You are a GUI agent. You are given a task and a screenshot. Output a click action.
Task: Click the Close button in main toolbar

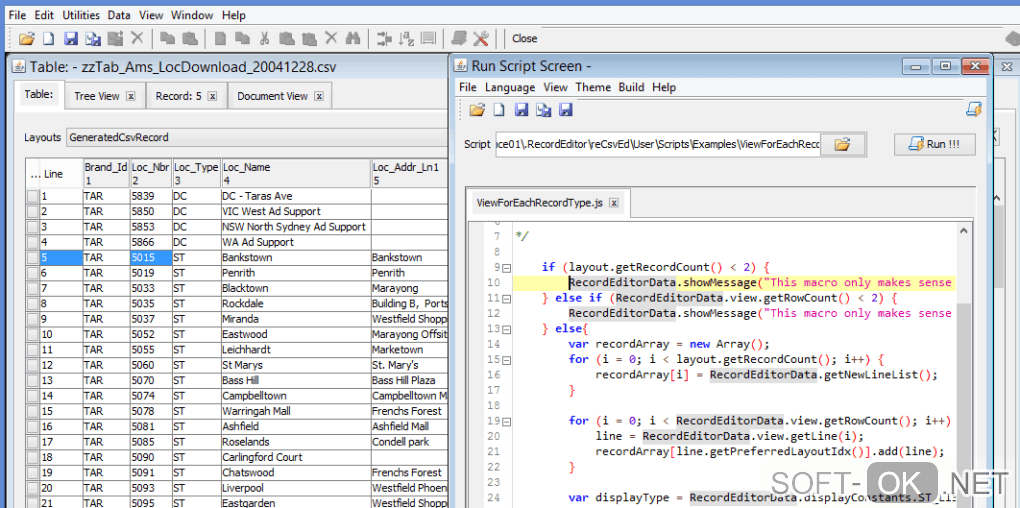[524, 39]
